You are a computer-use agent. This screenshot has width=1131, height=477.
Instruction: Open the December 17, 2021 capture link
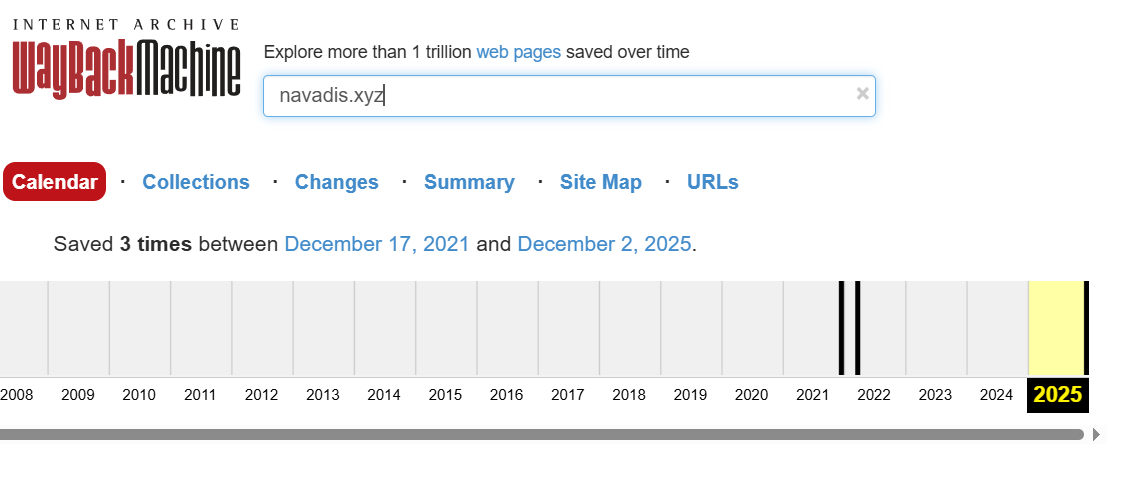[x=377, y=244]
